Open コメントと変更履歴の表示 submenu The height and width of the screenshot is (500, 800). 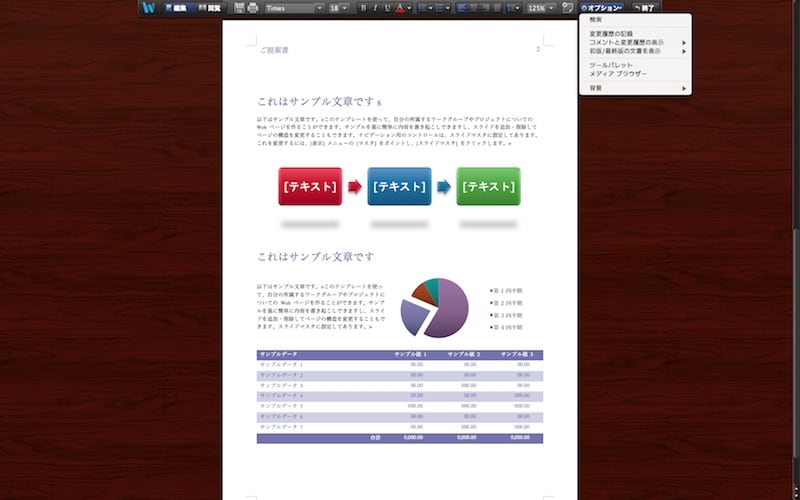(x=635, y=42)
